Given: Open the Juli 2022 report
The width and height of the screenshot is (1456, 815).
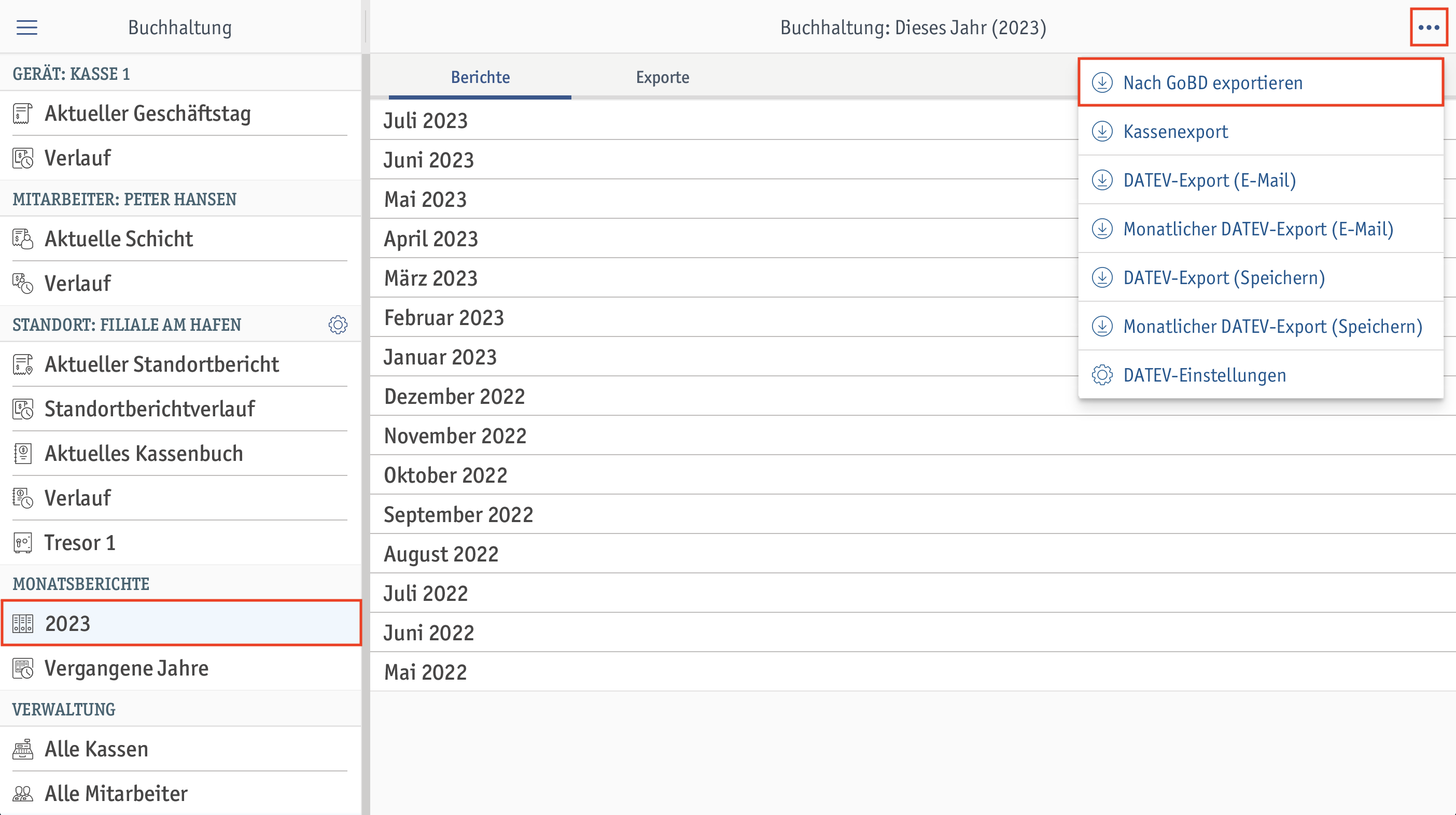Looking at the screenshot, I should tap(913, 594).
